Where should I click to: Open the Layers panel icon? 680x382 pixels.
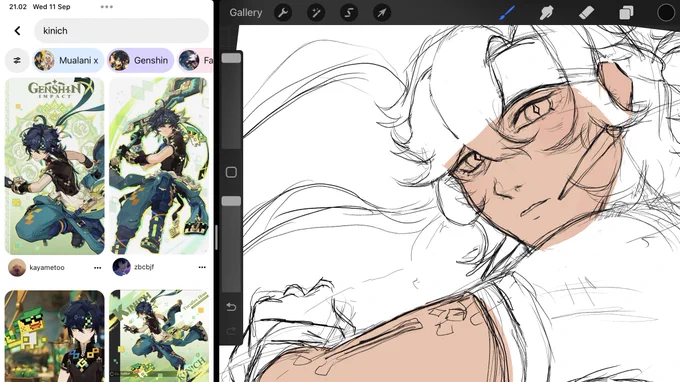626,13
